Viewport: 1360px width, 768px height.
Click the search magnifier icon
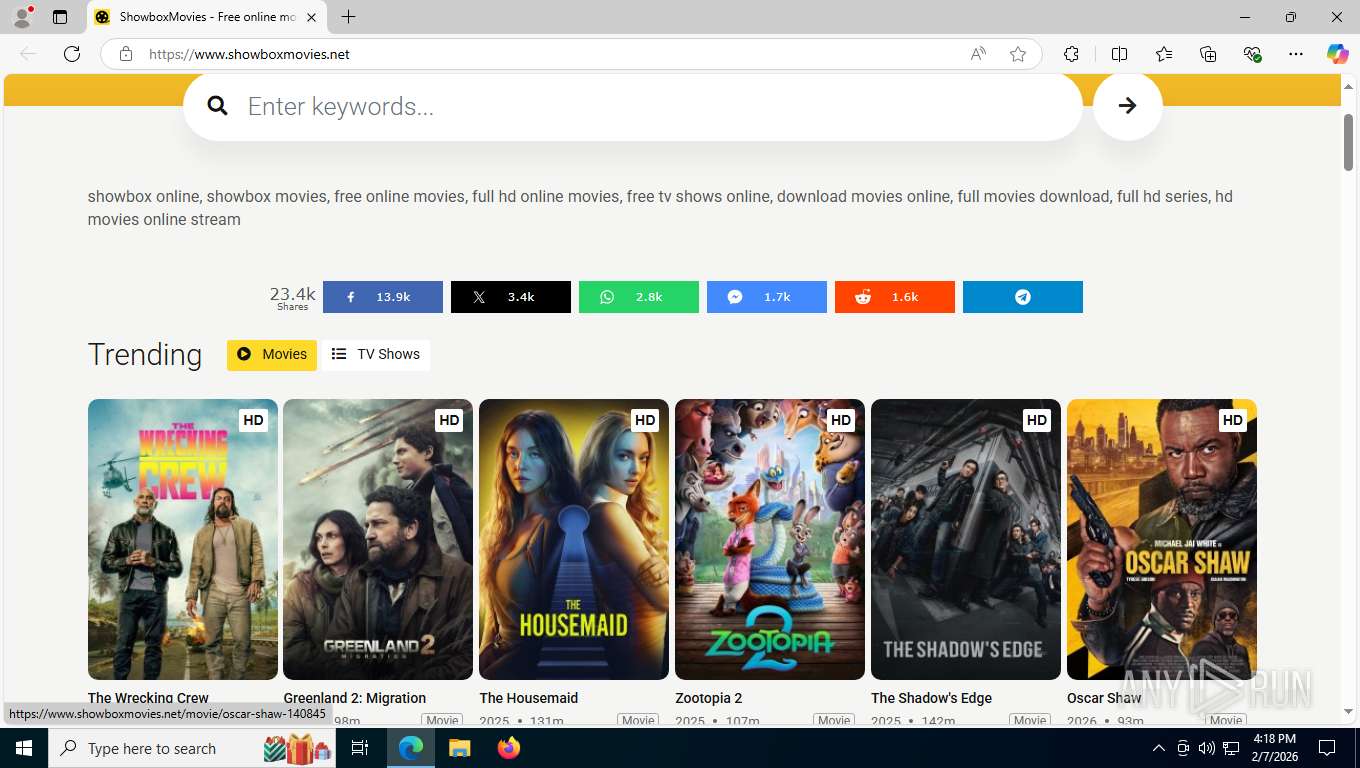pos(217,106)
